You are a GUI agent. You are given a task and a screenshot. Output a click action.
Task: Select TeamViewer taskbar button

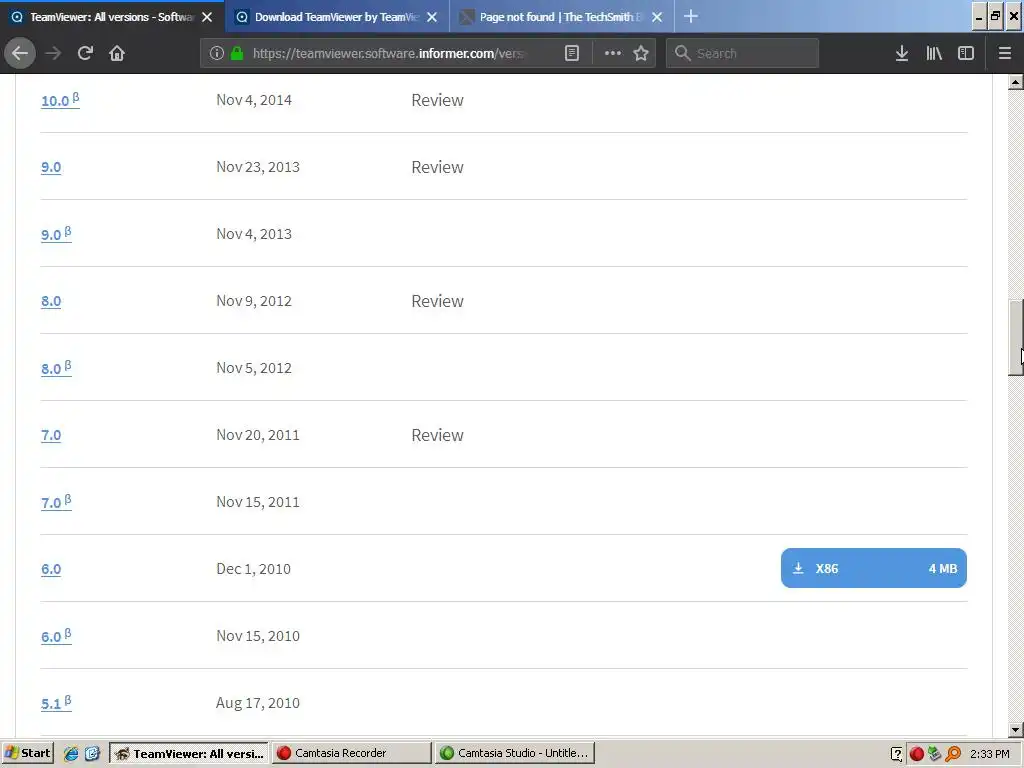pos(189,753)
